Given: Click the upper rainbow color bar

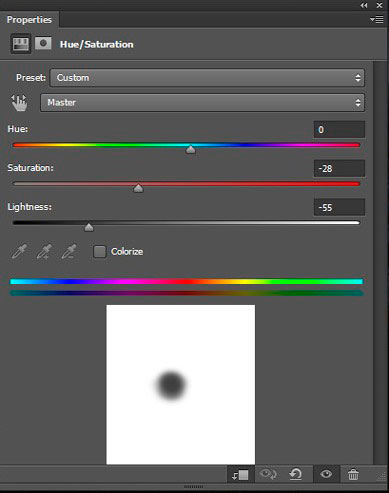Looking at the screenshot, I should click(186, 281).
